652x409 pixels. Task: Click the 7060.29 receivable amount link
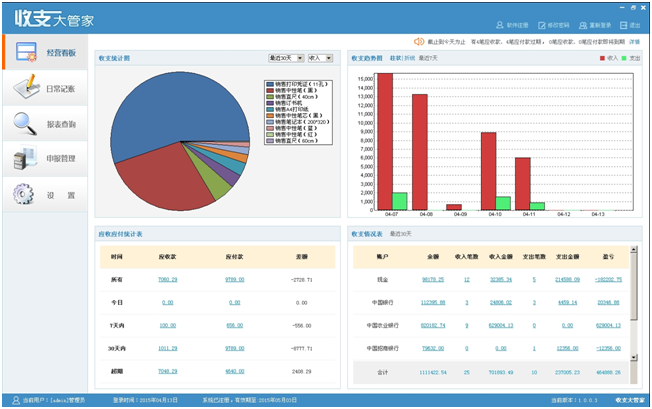167,279
